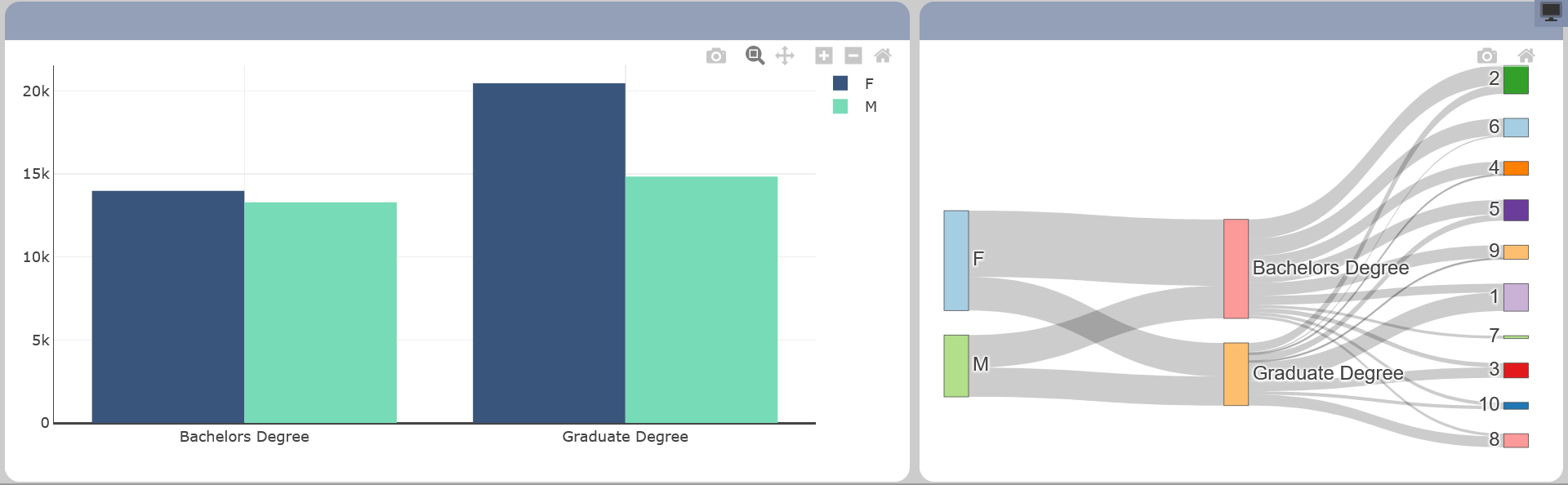The height and width of the screenshot is (485, 1568).
Task: Reset Sankey view with home icon
Action: tap(1526, 56)
